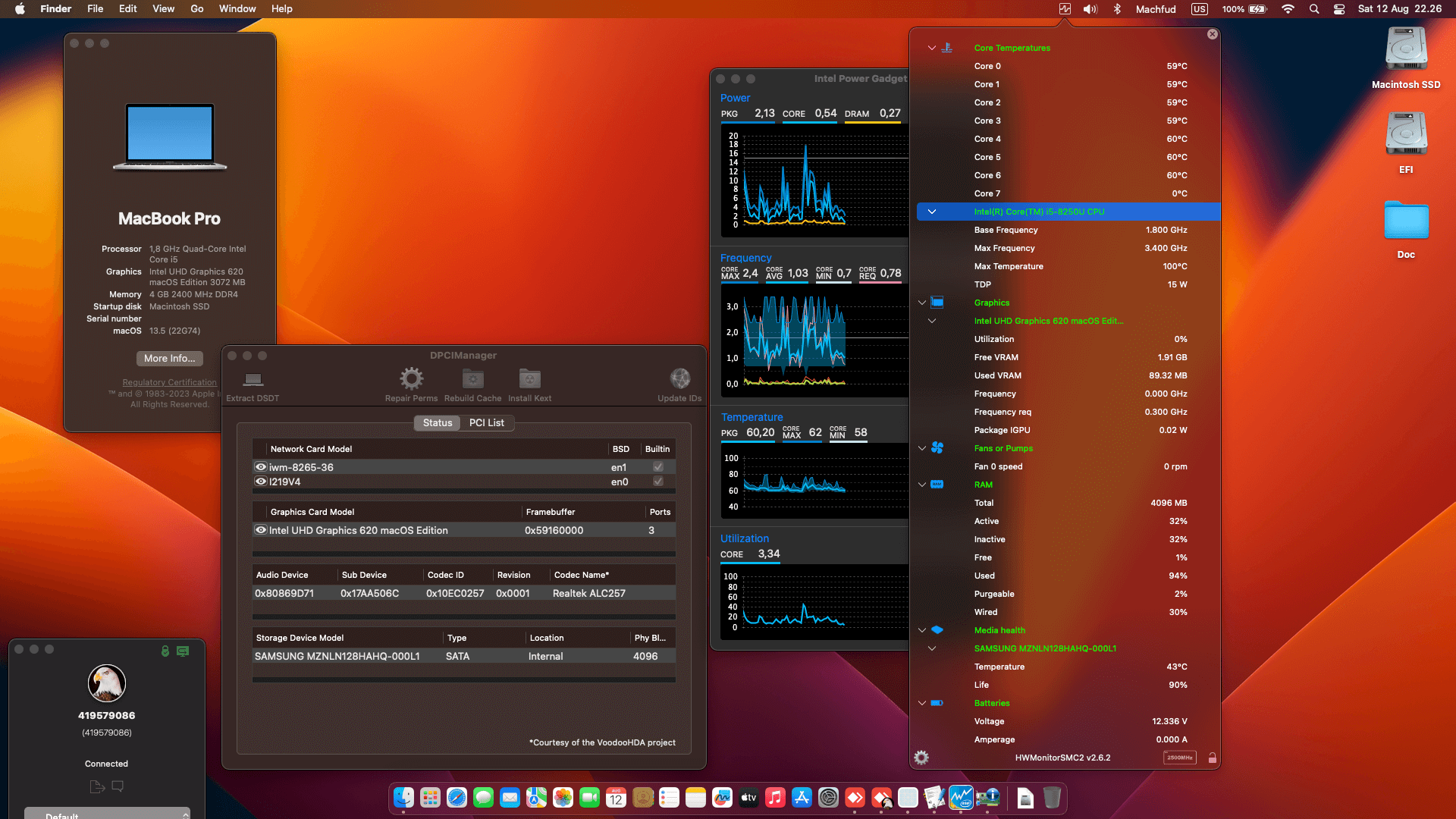Image resolution: width=1456 pixels, height=819 pixels.
Task: Uncheck the Builtin checkbox for I219V4
Action: tap(657, 481)
